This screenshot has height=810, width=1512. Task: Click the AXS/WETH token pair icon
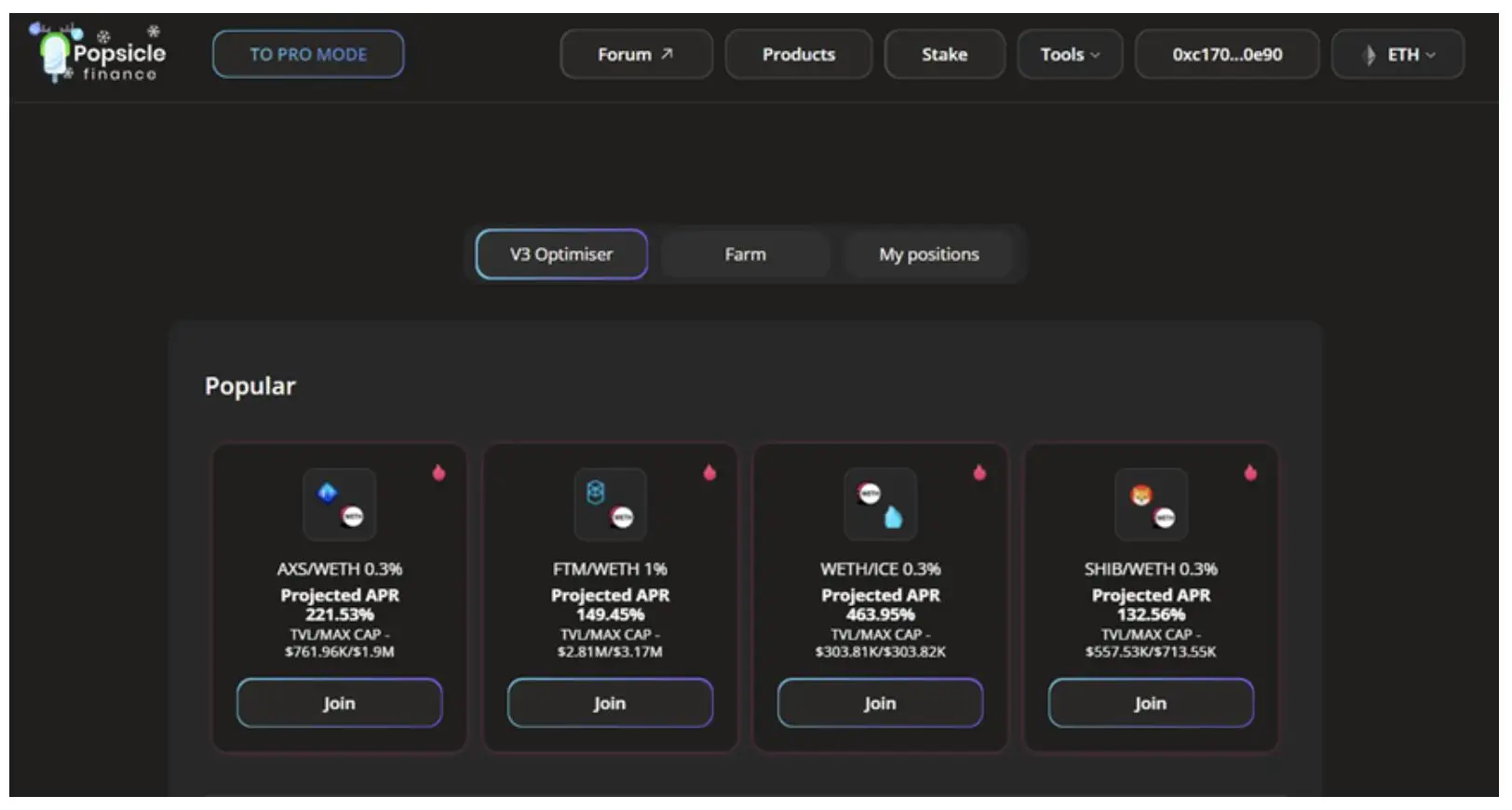tap(340, 505)
